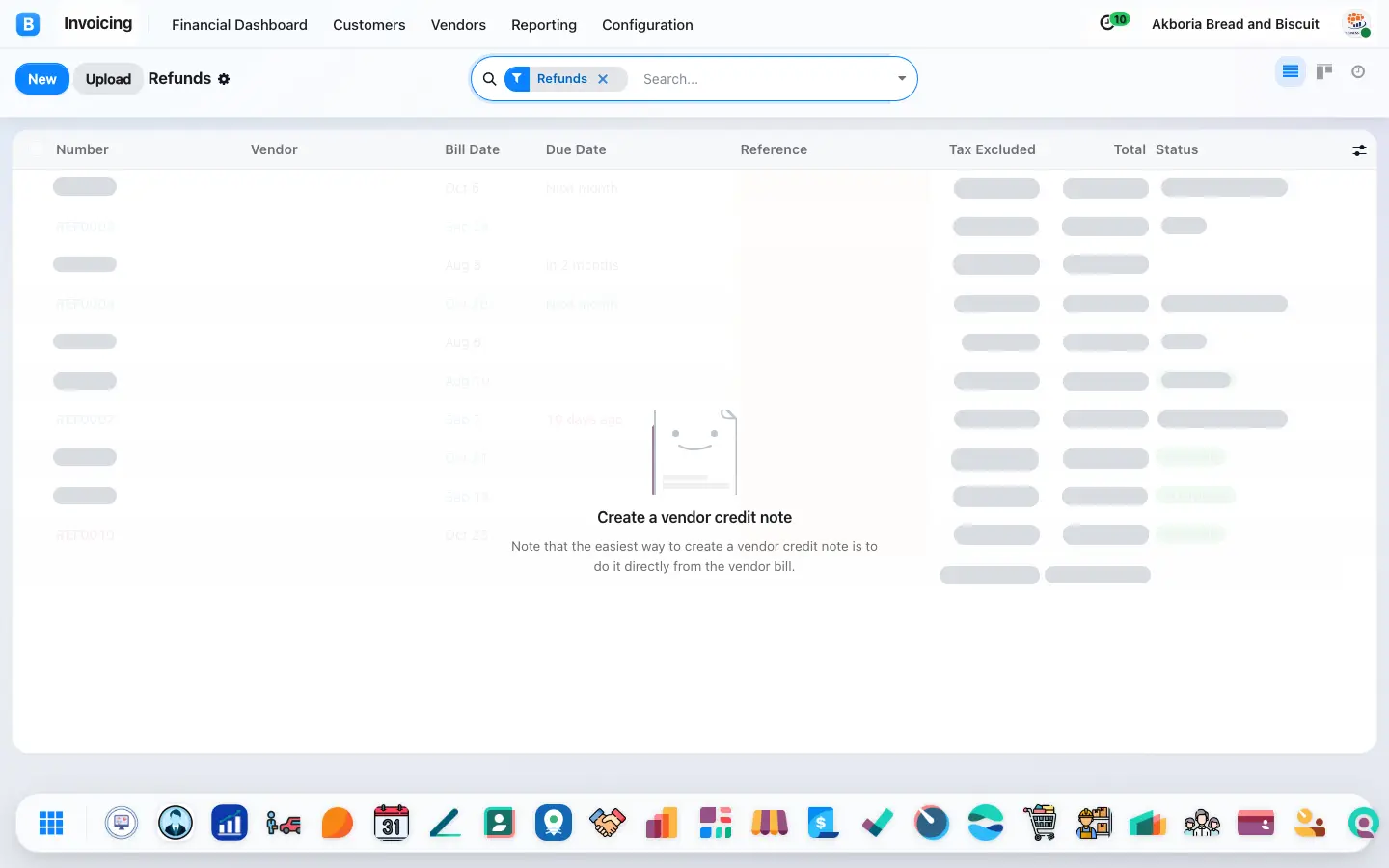1389x868 pixels.
Task: Open the user avatar menu
Action: pyautogui.click(x=1357, y=24)
